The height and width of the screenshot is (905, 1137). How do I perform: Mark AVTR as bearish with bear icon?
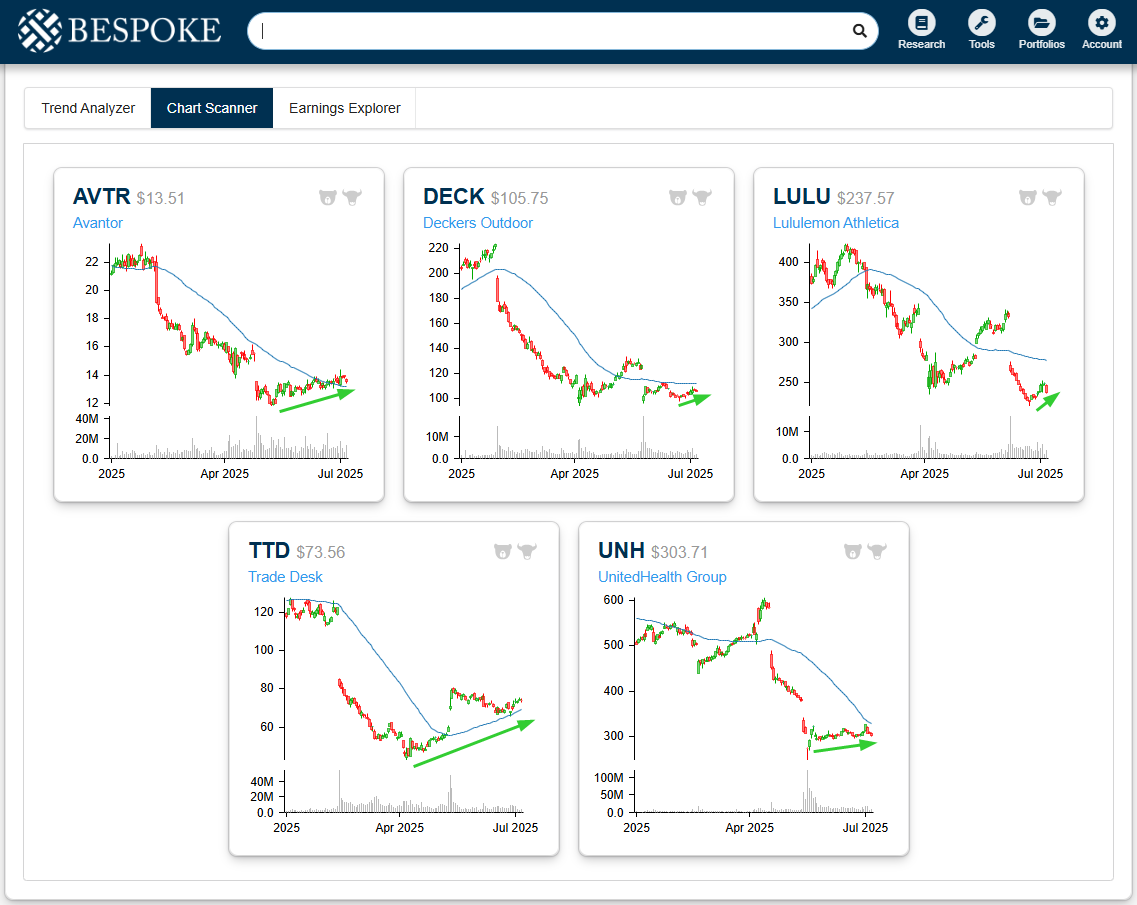pos(328,197)
